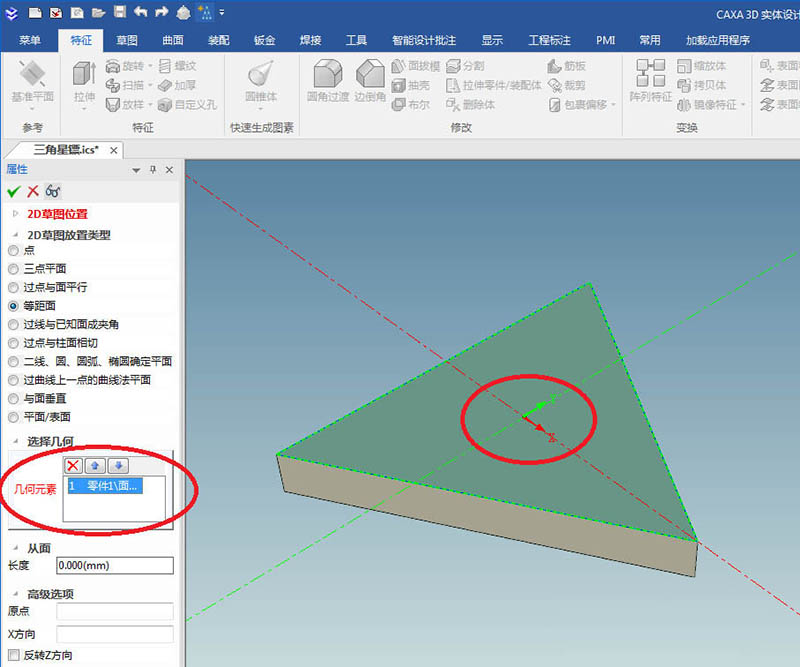
Task: Switch to the 装配 ribbon tab
Action: (x=218, y=40)
